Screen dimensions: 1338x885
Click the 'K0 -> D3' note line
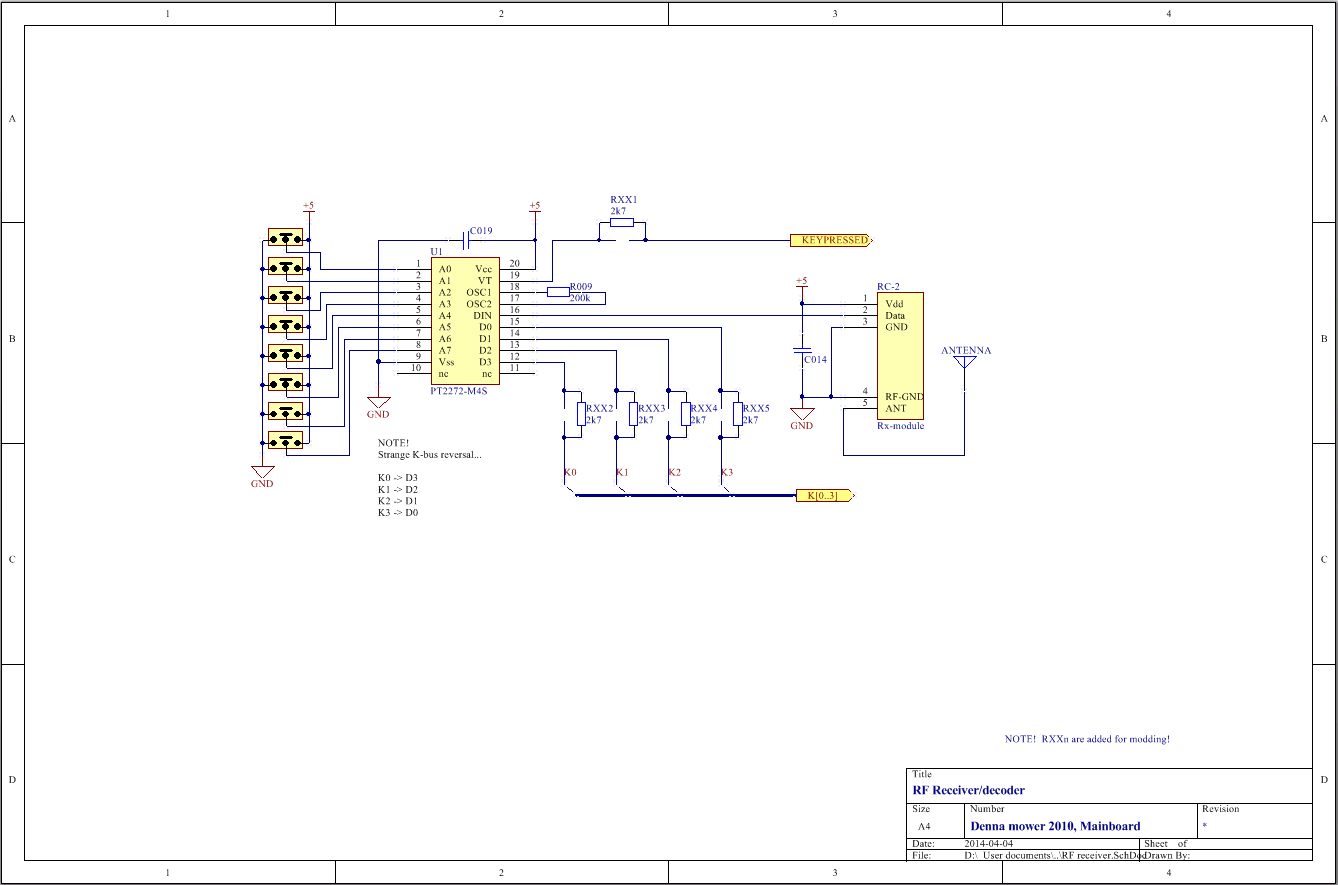coord(398,478)
